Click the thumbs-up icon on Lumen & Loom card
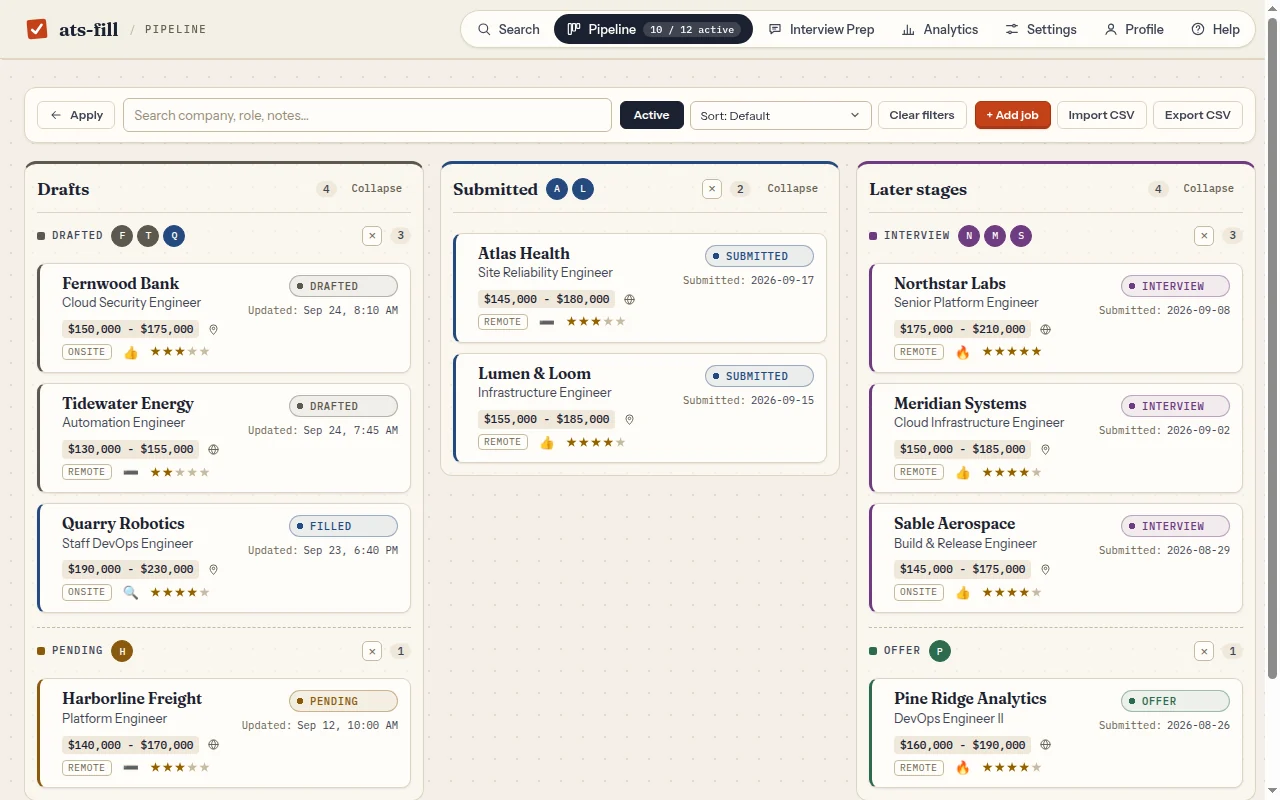The width and height of the screenshot is (1280, 800). tap(547, 442)
